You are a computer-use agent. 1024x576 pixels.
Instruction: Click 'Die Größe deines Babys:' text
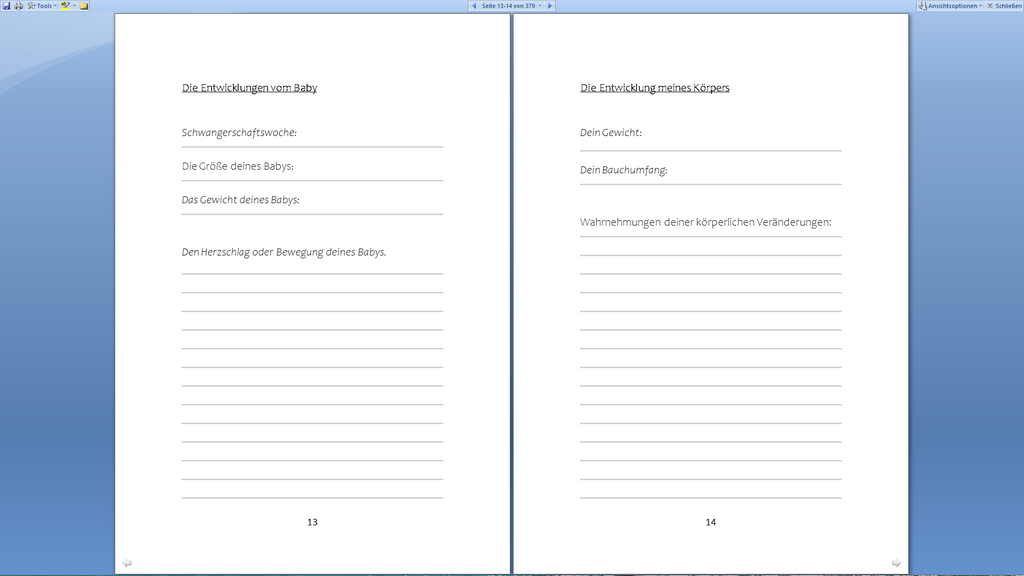(x=238, y=166)
